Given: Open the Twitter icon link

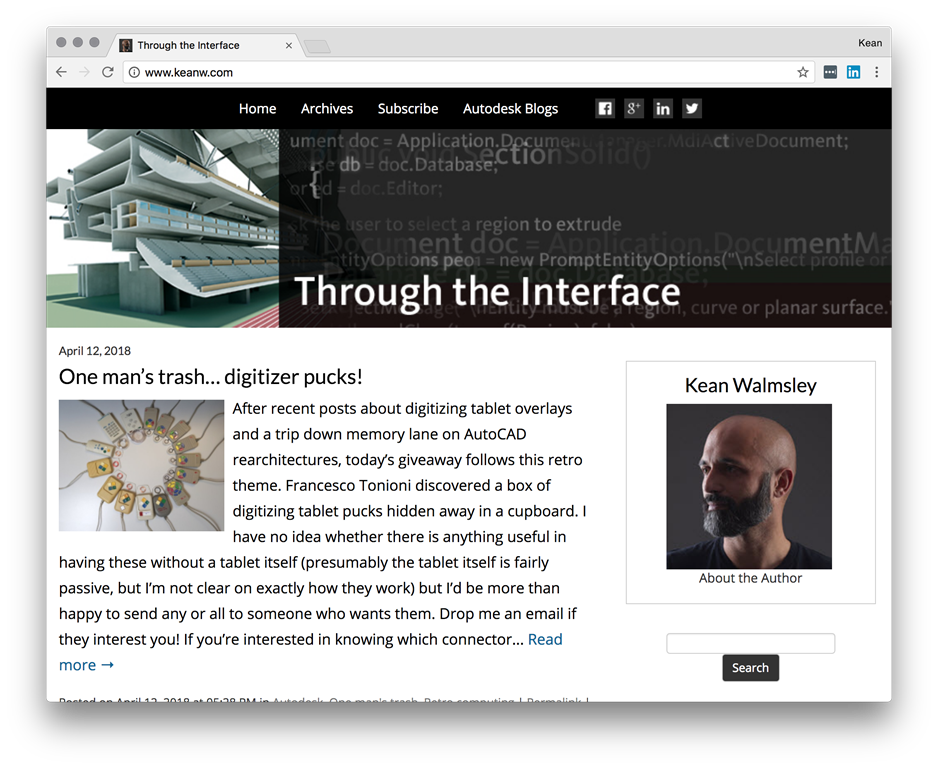Looking at the screenshot, I should 692,109.
